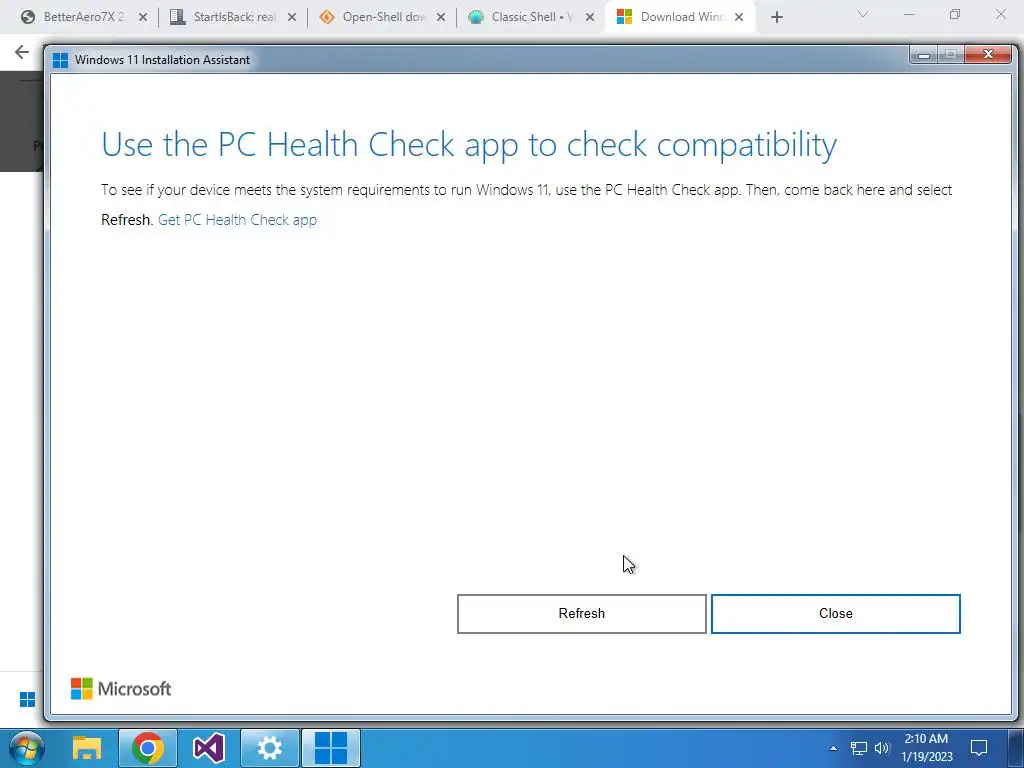
Task: Switch to the Classic Shell browser tab
Action: point(530,17)
